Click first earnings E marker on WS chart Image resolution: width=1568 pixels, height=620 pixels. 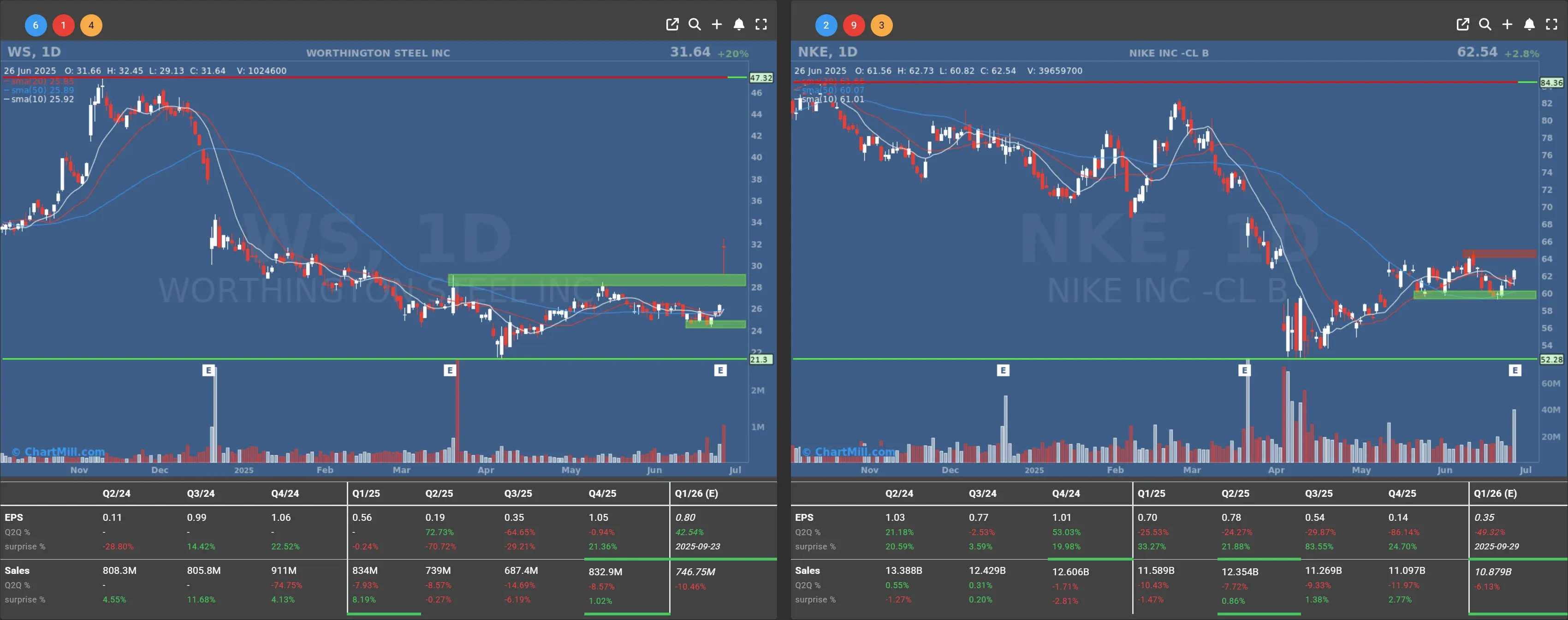pos(208,370)
